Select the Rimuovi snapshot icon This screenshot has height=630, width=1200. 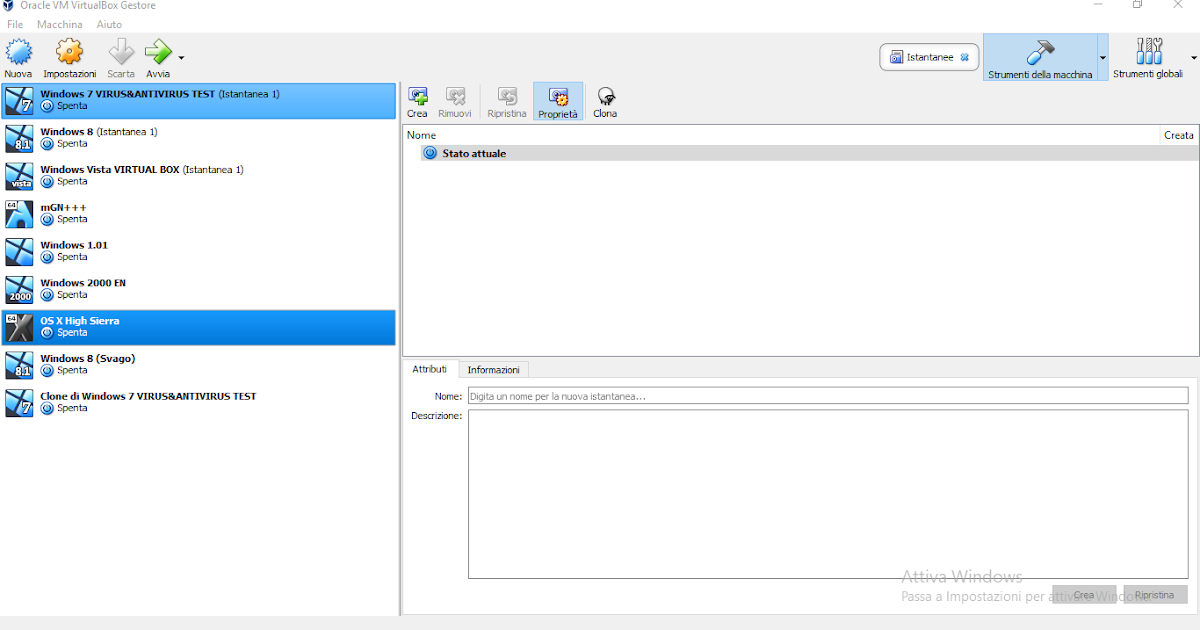[455, 100]
